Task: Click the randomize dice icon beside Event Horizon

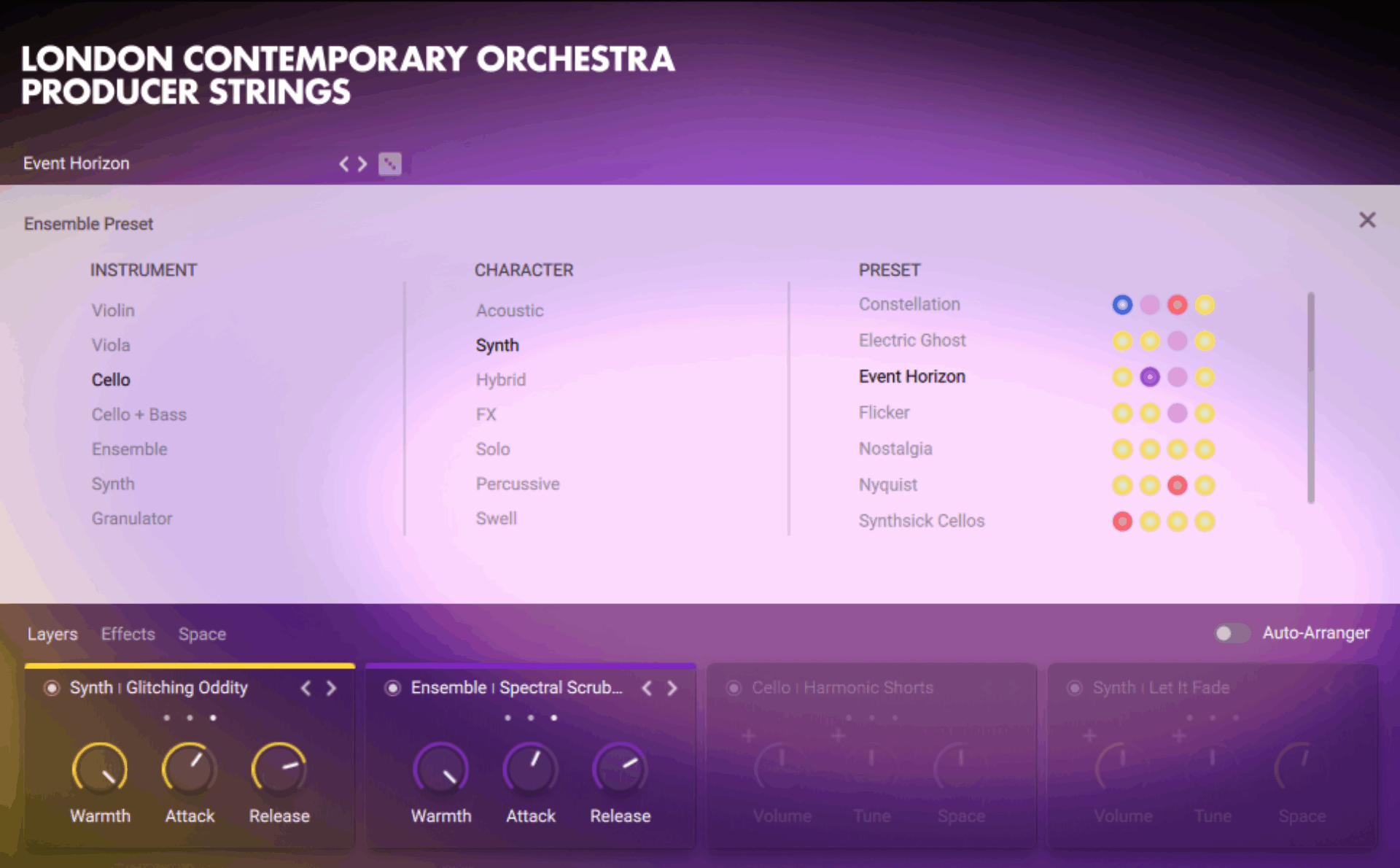Action: [389, 163]
